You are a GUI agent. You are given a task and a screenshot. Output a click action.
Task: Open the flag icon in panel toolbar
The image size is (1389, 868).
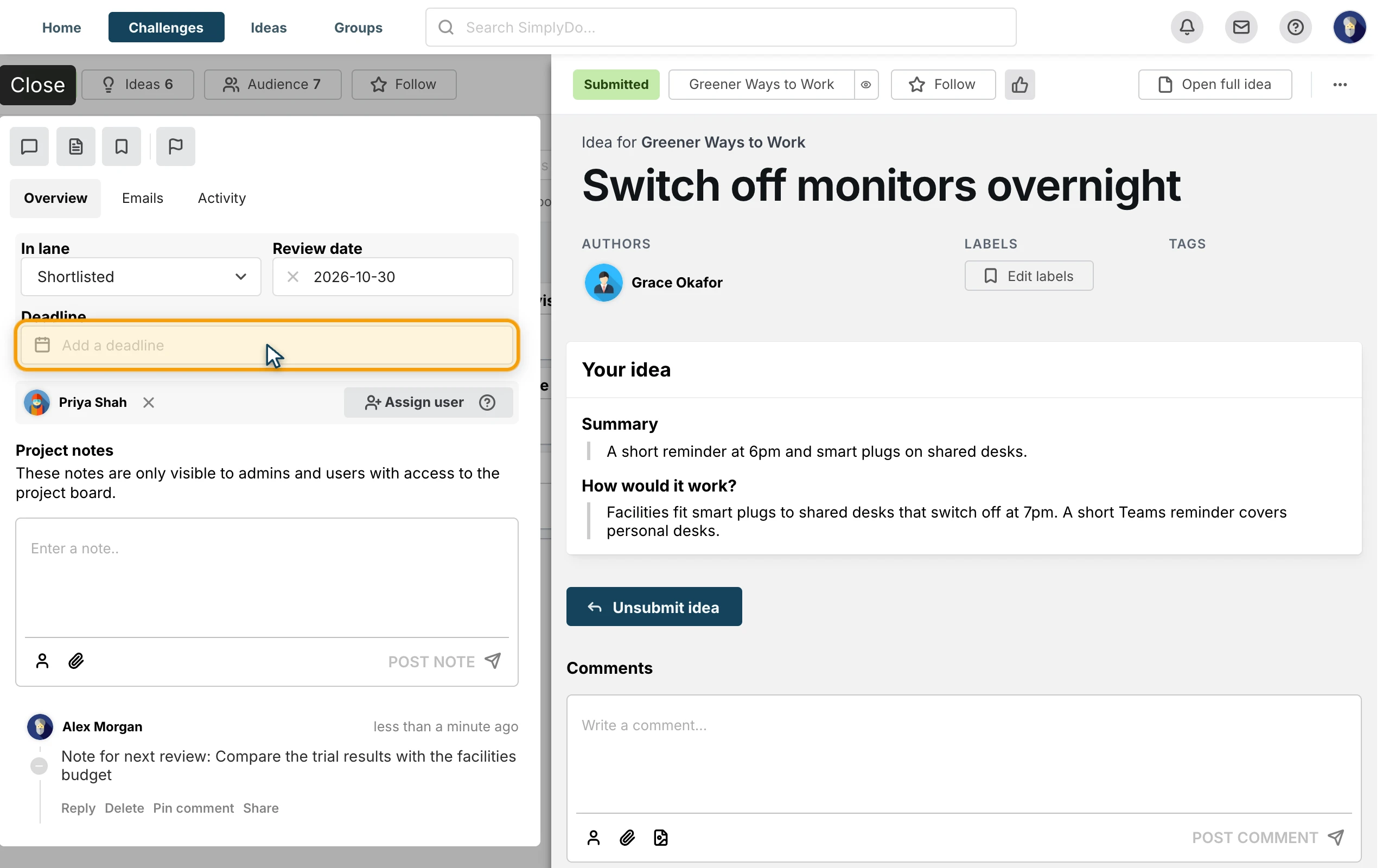pyautogui.click(x=176, y=146)
